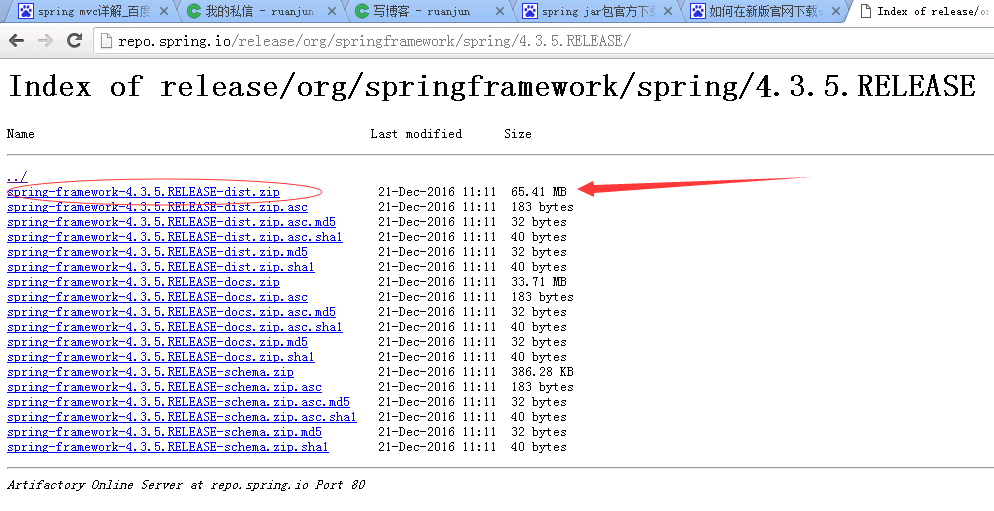This screenshot has height=511, width=994.
Task: Close the '我的私信 - ruanjun' tab
Action: (332, 11)
